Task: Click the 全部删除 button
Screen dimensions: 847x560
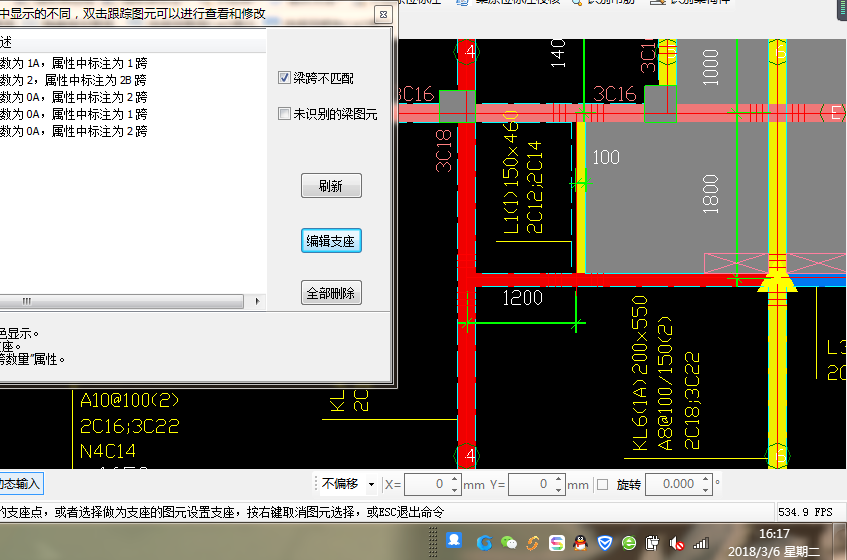Action: (331, 293)
